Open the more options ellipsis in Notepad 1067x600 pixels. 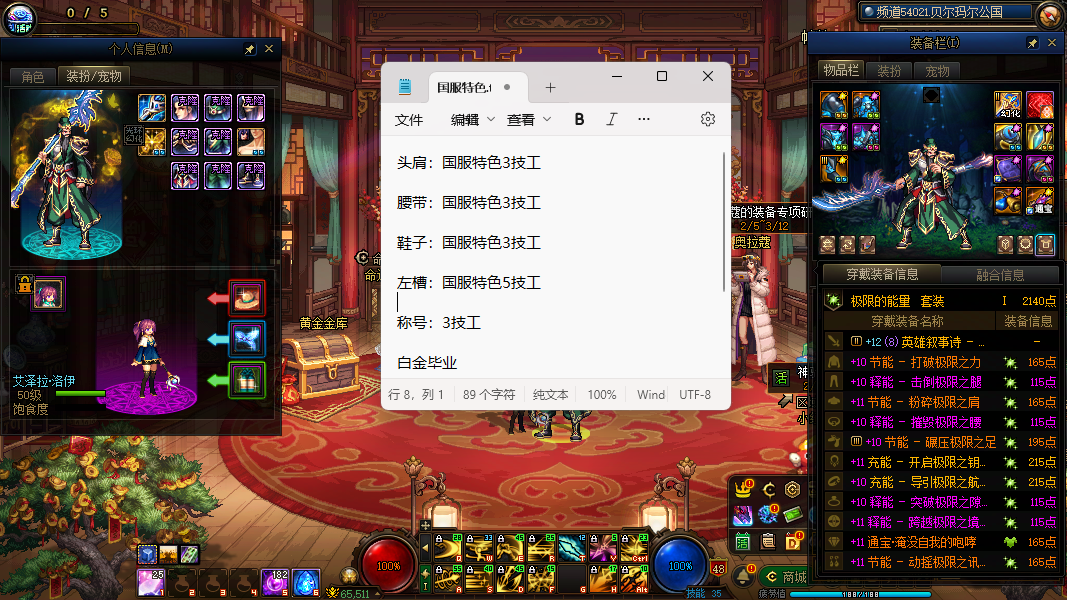coord(644,119)
